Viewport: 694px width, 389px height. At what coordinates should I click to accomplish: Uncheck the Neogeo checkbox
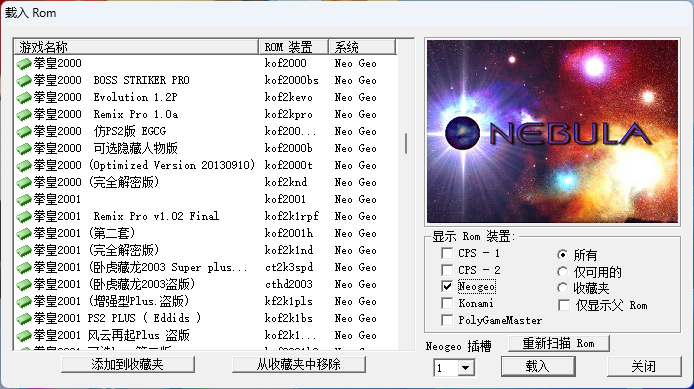coord(447,286)
